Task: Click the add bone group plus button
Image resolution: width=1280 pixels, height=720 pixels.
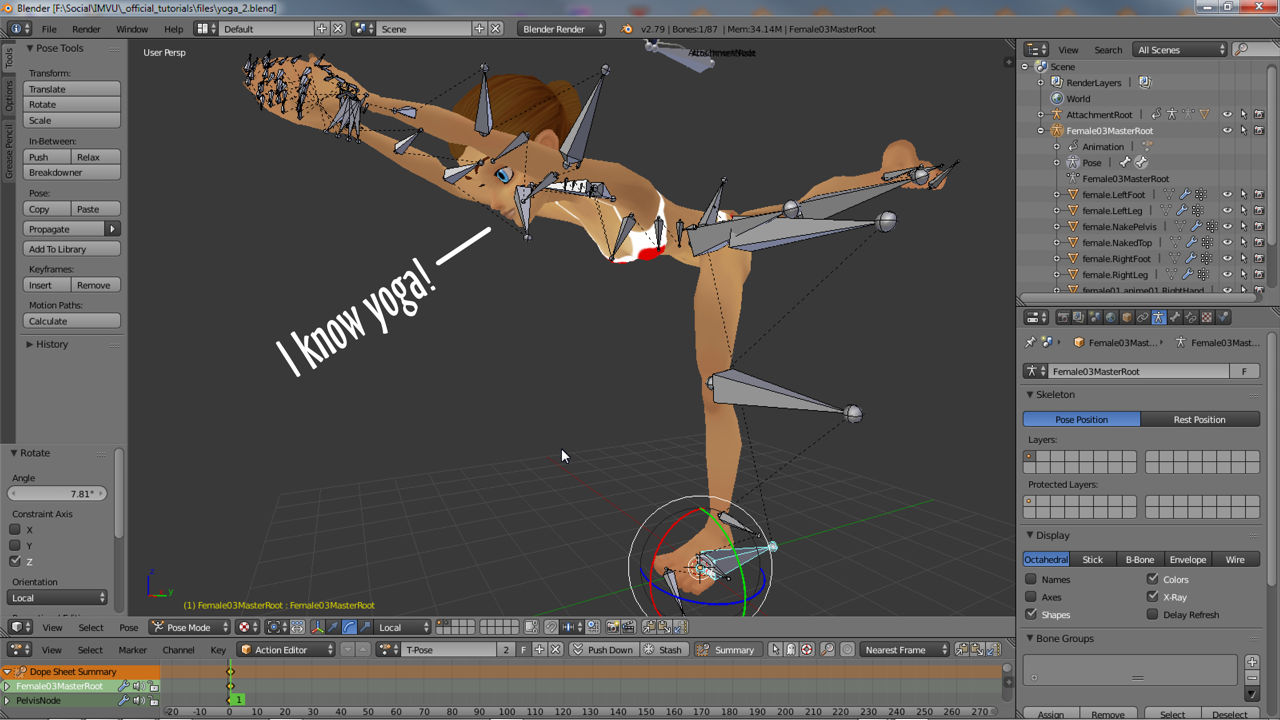Action: tap(1251, 662)
